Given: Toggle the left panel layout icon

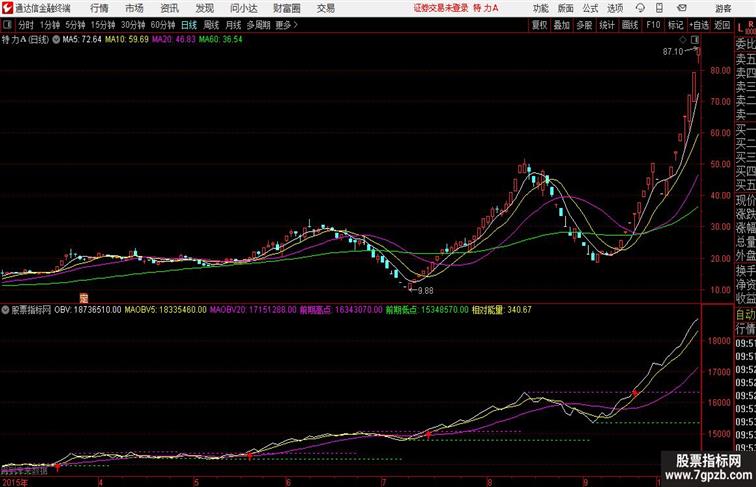Looking at the screenshot, I should tap(7, 25).
